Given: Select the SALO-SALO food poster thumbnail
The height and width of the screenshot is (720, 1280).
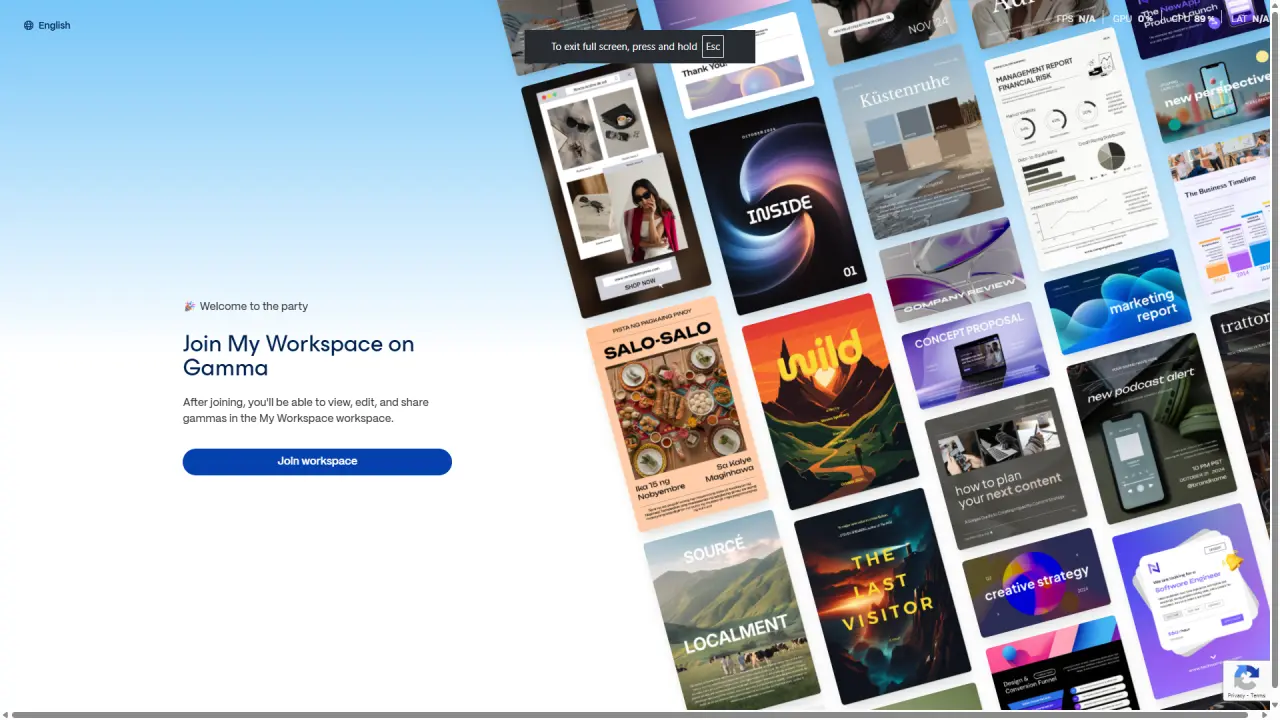Looking at the screenshot, I should 677,413.
